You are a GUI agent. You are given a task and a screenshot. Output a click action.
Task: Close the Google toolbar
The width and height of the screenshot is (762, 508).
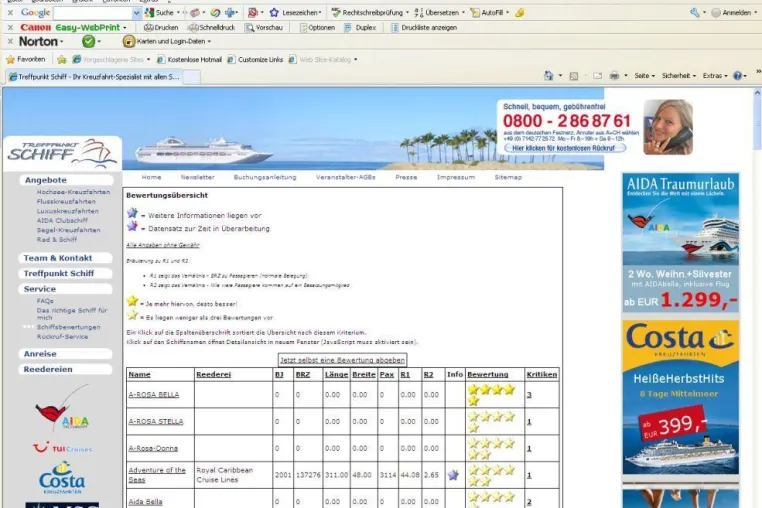pos(10,13)
